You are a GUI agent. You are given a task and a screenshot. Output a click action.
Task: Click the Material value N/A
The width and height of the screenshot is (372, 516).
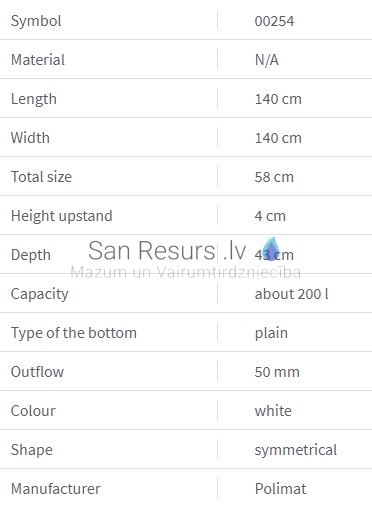click(x=266, y=60)
